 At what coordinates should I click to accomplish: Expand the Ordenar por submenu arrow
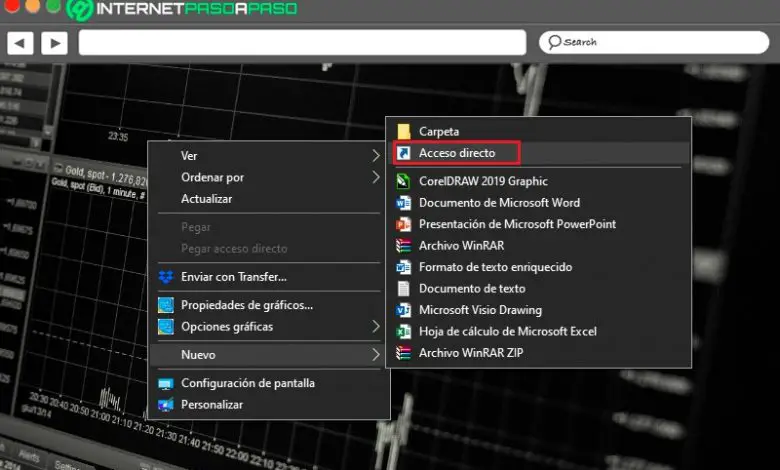click(376, 177)
